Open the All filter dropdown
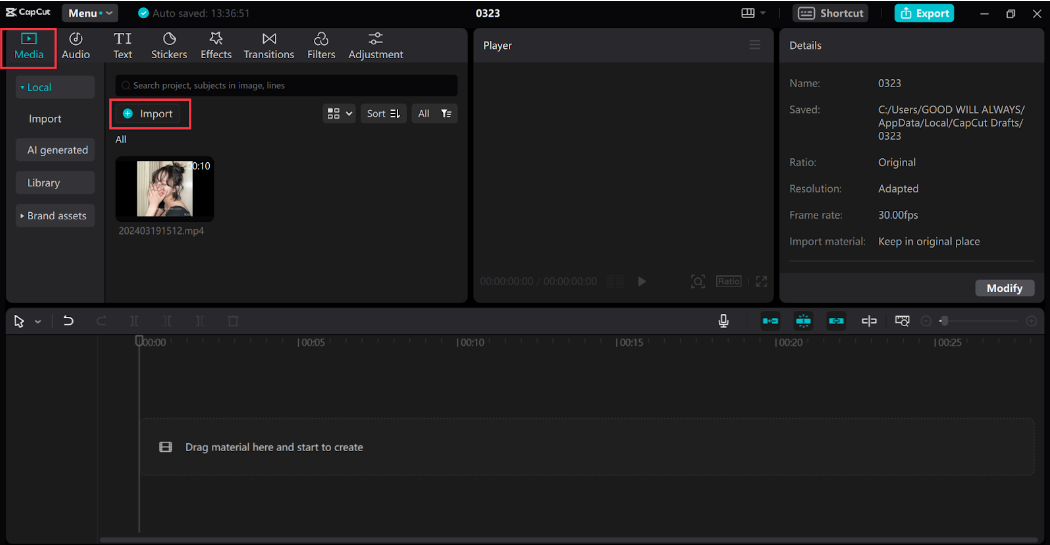This screenshot has width=1050, height=545. [x=435, y=114]
